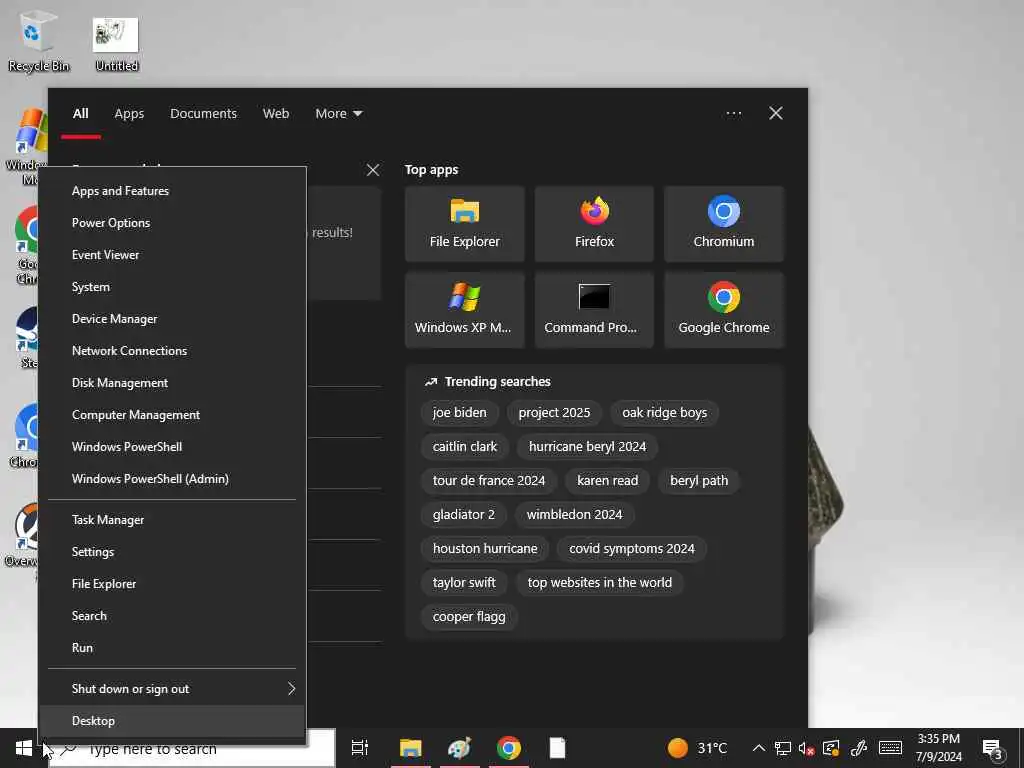1024x768 pixels.
Task: Open Task Manager from the menu
Action: [x=172, y=520]
